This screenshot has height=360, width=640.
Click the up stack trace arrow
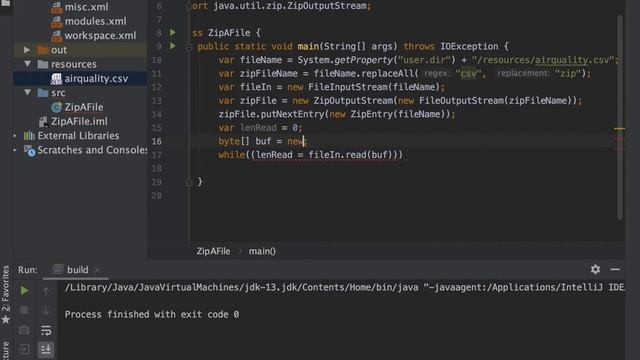(46, 291)
